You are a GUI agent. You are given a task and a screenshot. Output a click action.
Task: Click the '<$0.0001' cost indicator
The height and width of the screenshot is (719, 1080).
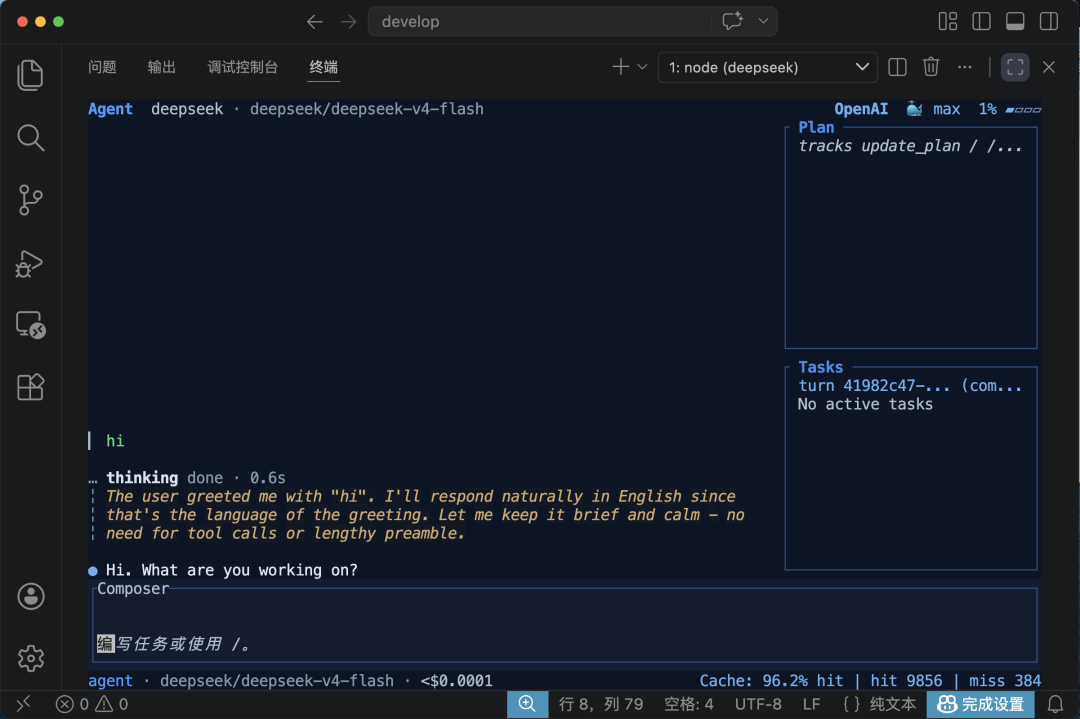(457, 680)
